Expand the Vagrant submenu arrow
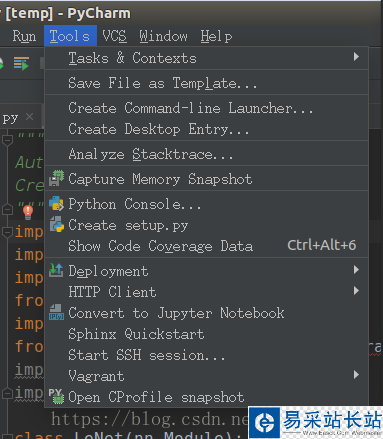 pyautogui.click(x=356, y=375)
